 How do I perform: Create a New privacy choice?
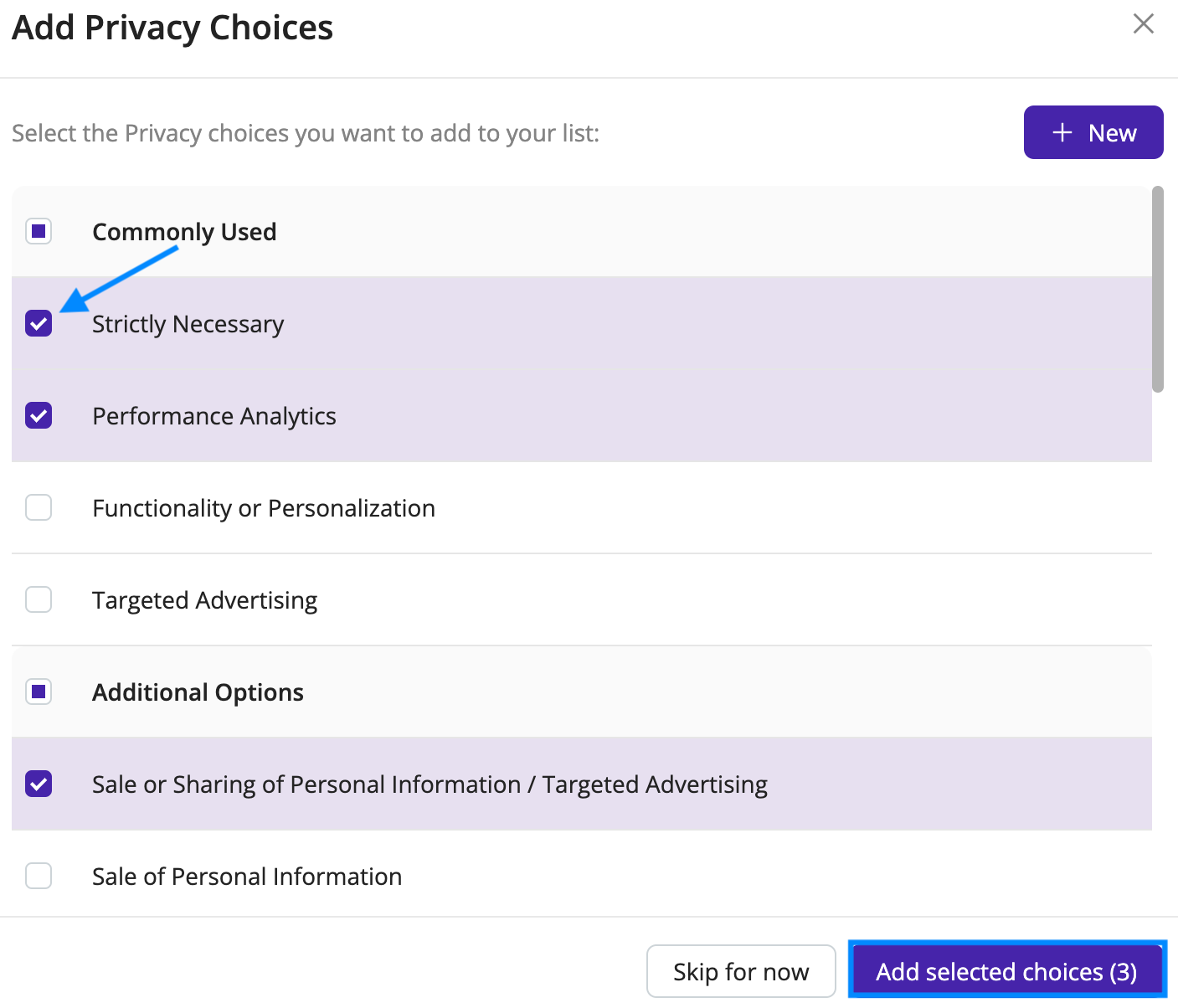point(1093,132)
